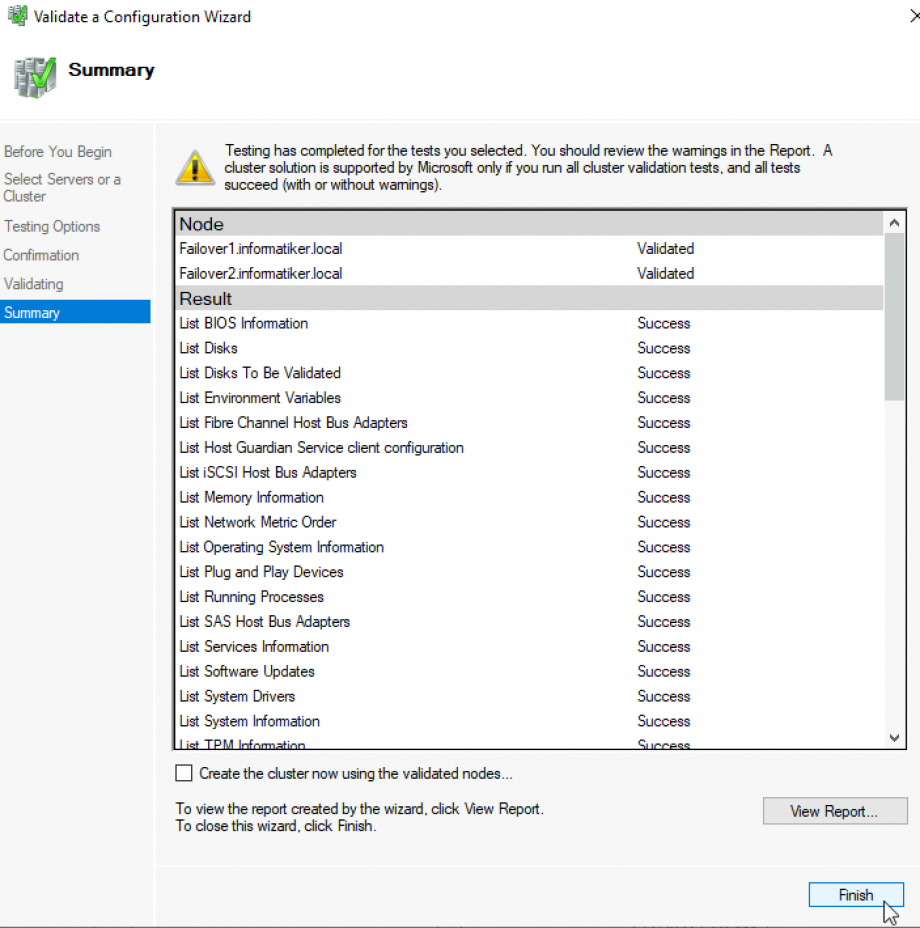This screenshot has height=928, width=920.
Task: Select the Before You Begin step
Action: [x=57, y=151]
